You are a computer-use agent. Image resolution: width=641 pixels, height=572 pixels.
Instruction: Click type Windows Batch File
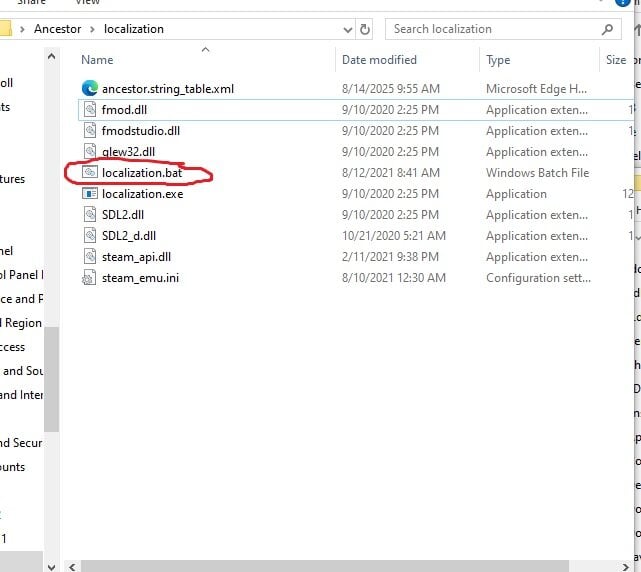(x=538, y=173)
